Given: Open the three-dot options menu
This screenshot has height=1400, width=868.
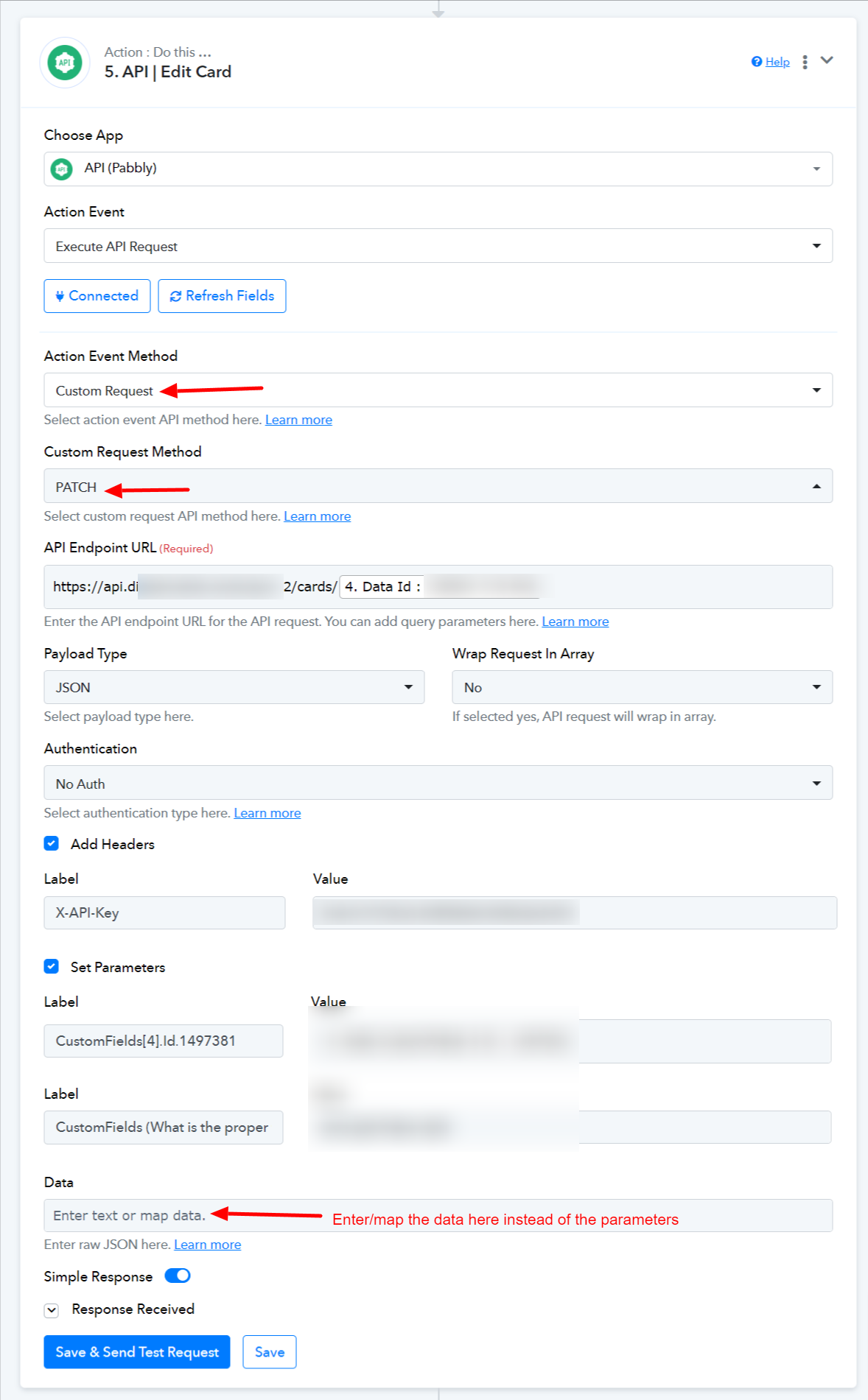Looking at the screenshot, I should coord(805,62).
